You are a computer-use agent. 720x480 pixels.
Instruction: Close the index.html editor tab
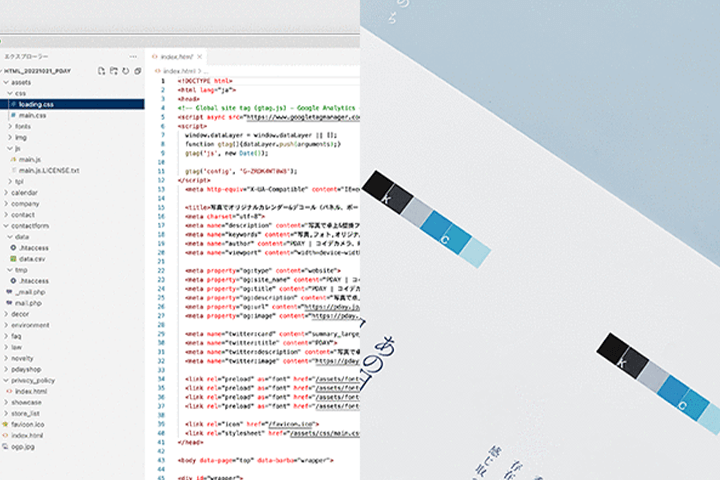coord(199,57)
